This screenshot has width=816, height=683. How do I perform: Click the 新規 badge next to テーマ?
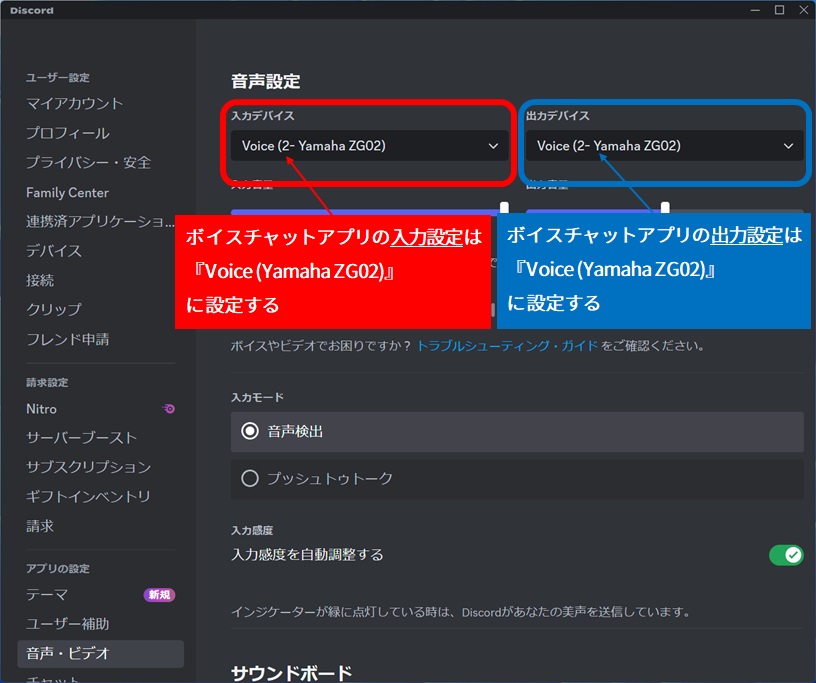point(159,595)
